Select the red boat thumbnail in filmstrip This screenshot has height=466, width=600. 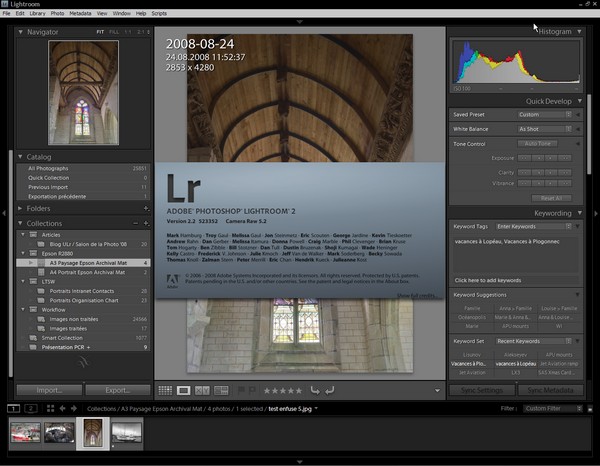point(26,433)
